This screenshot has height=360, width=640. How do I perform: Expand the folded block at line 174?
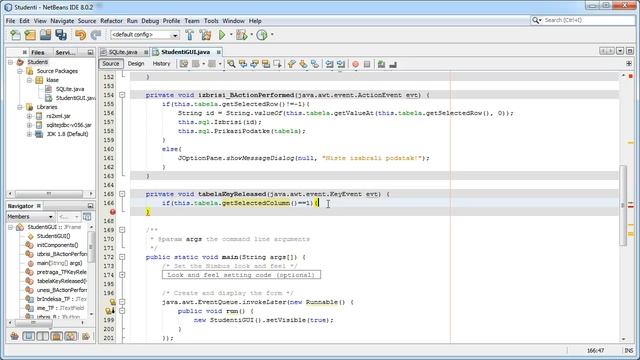click(122, 275)
